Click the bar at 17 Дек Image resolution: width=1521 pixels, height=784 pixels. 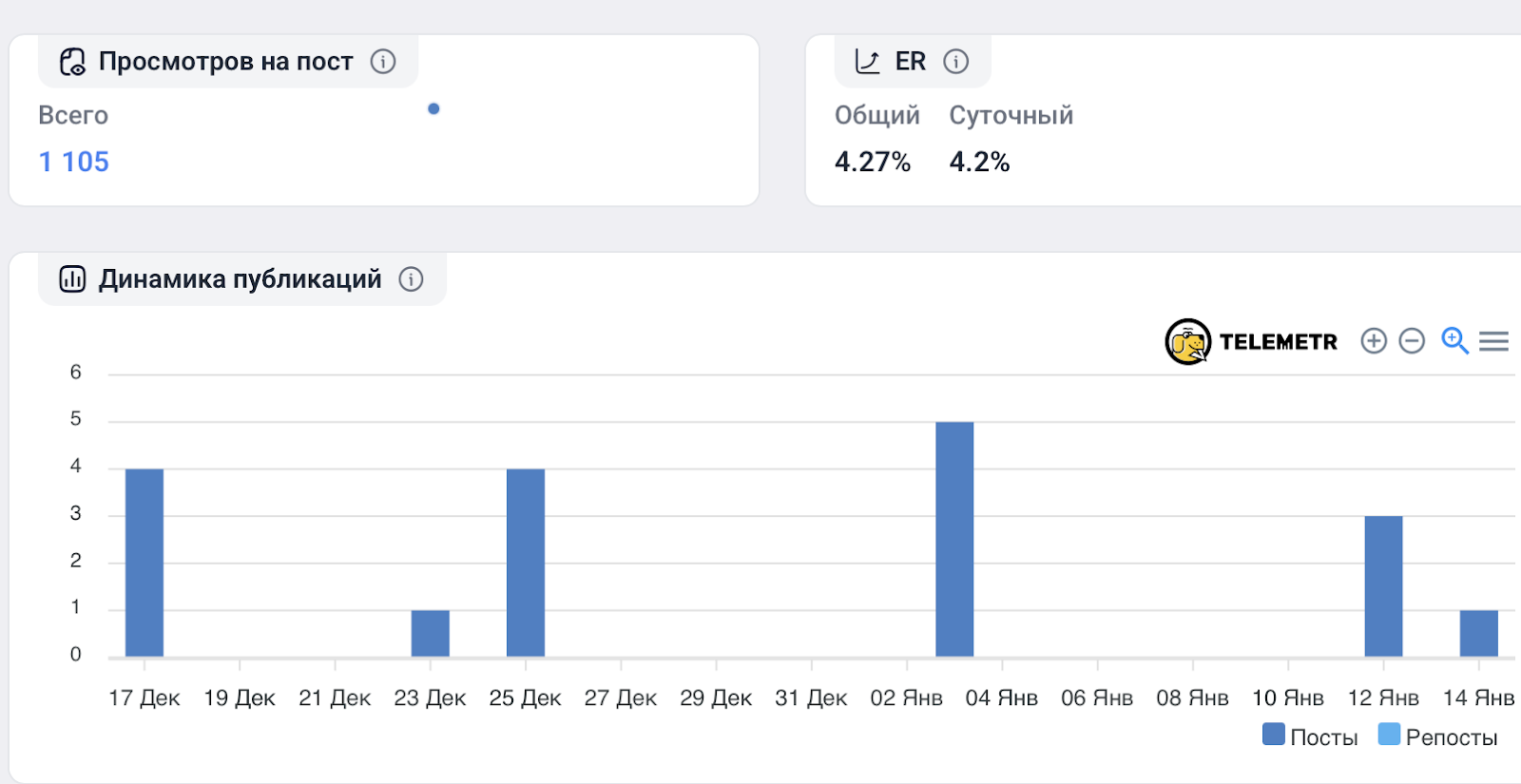pyautogui.click(x=144, y=563)
